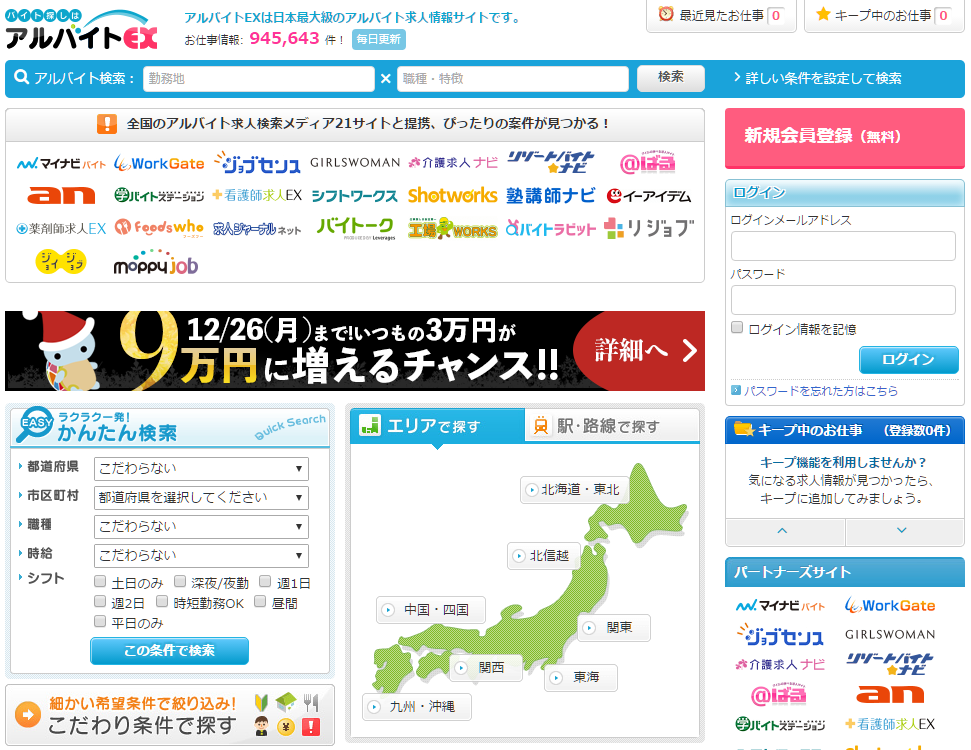Open the 薬剤師求人EX partner logo

click(x=61, y=229)
